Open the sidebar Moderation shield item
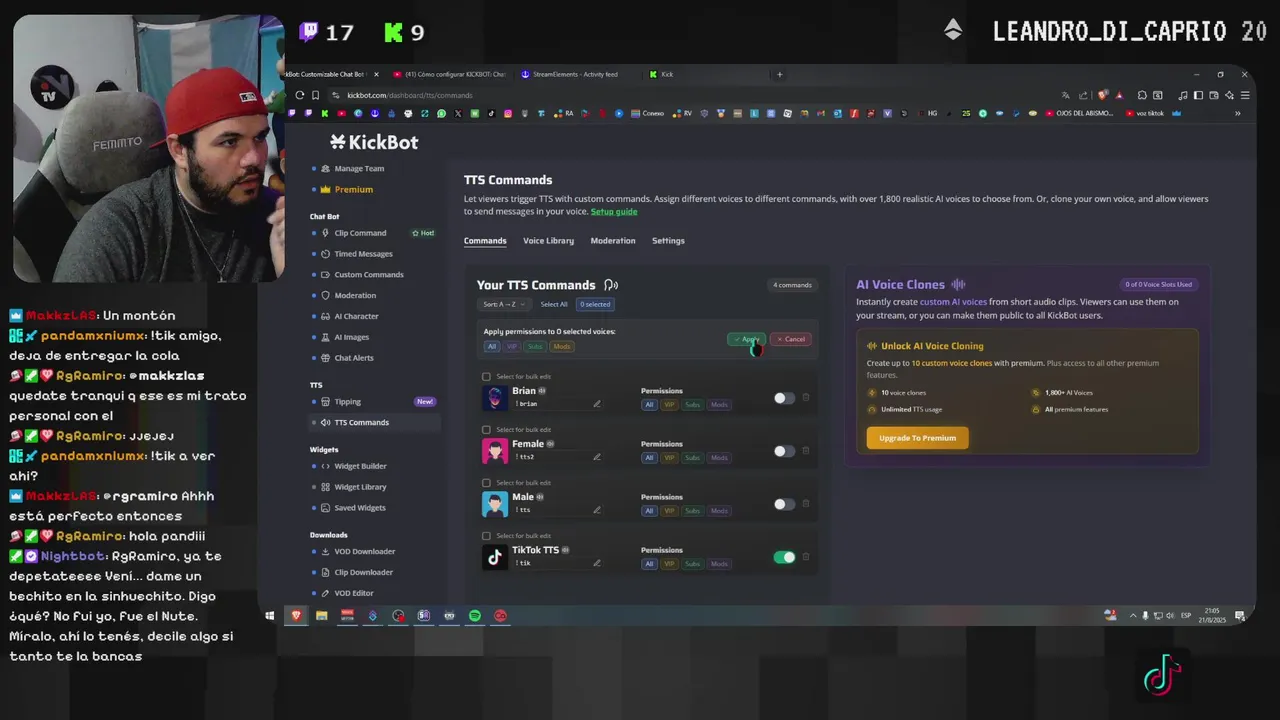This screenshot has height=720, width=1280. click(x=355, y=295)
